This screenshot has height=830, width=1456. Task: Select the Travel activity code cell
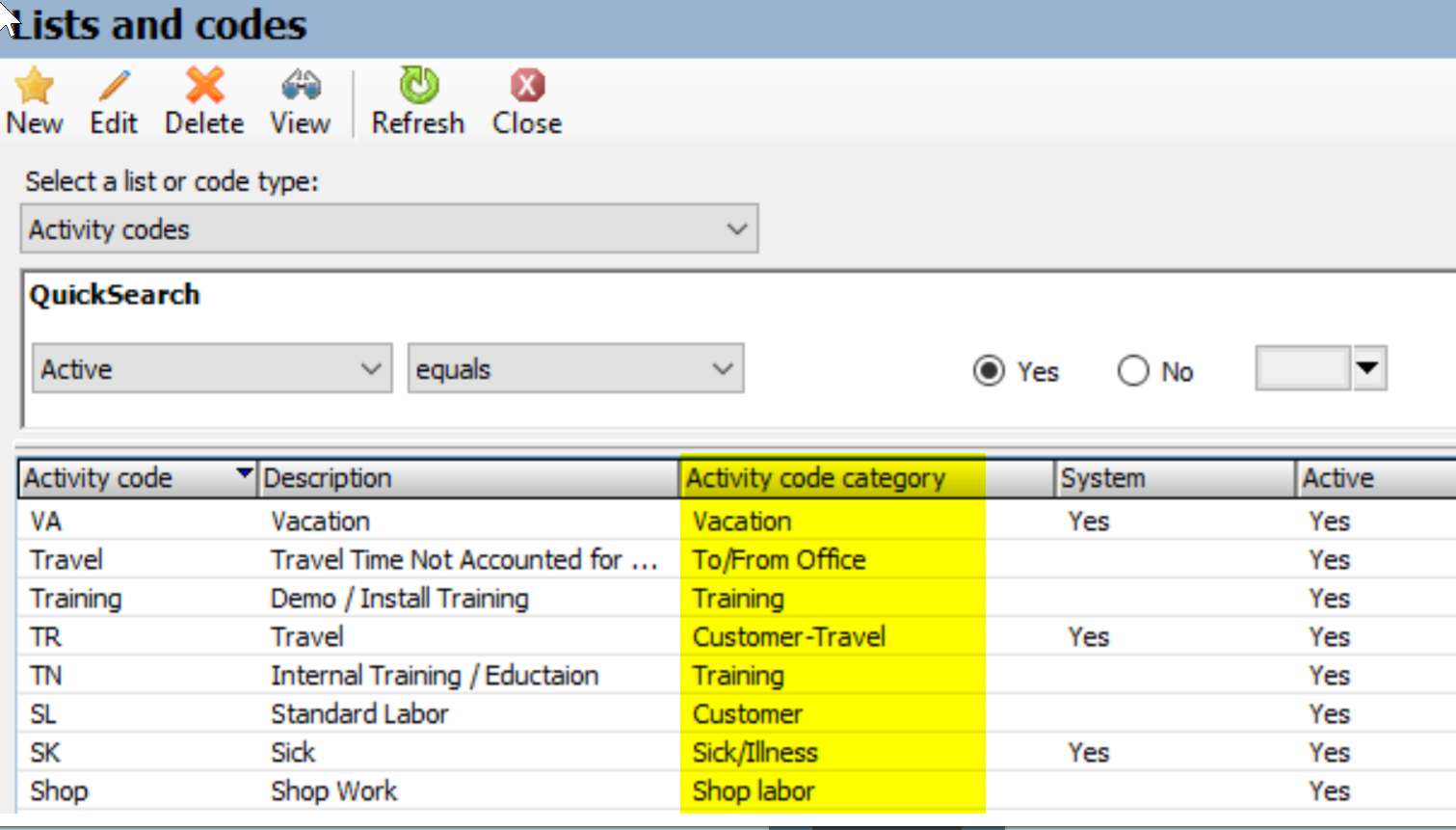click(66, 559)
